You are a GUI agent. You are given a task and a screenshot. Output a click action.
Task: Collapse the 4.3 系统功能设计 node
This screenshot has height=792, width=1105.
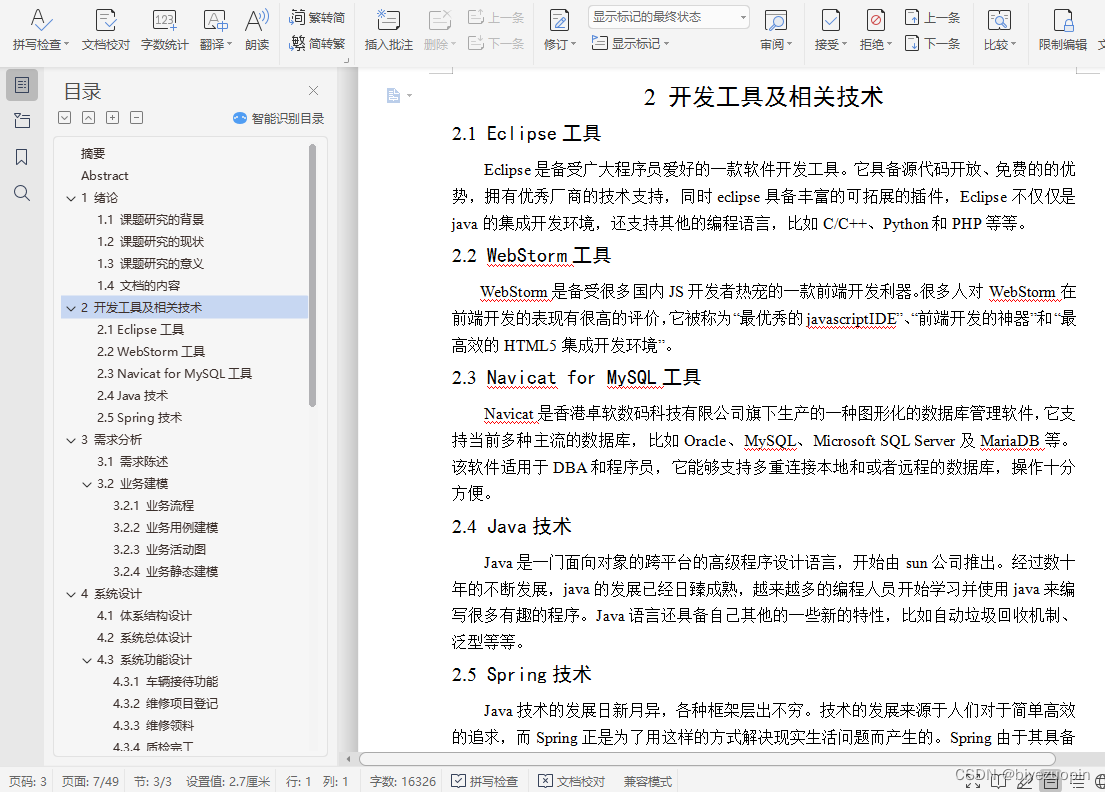click(87, 660)
